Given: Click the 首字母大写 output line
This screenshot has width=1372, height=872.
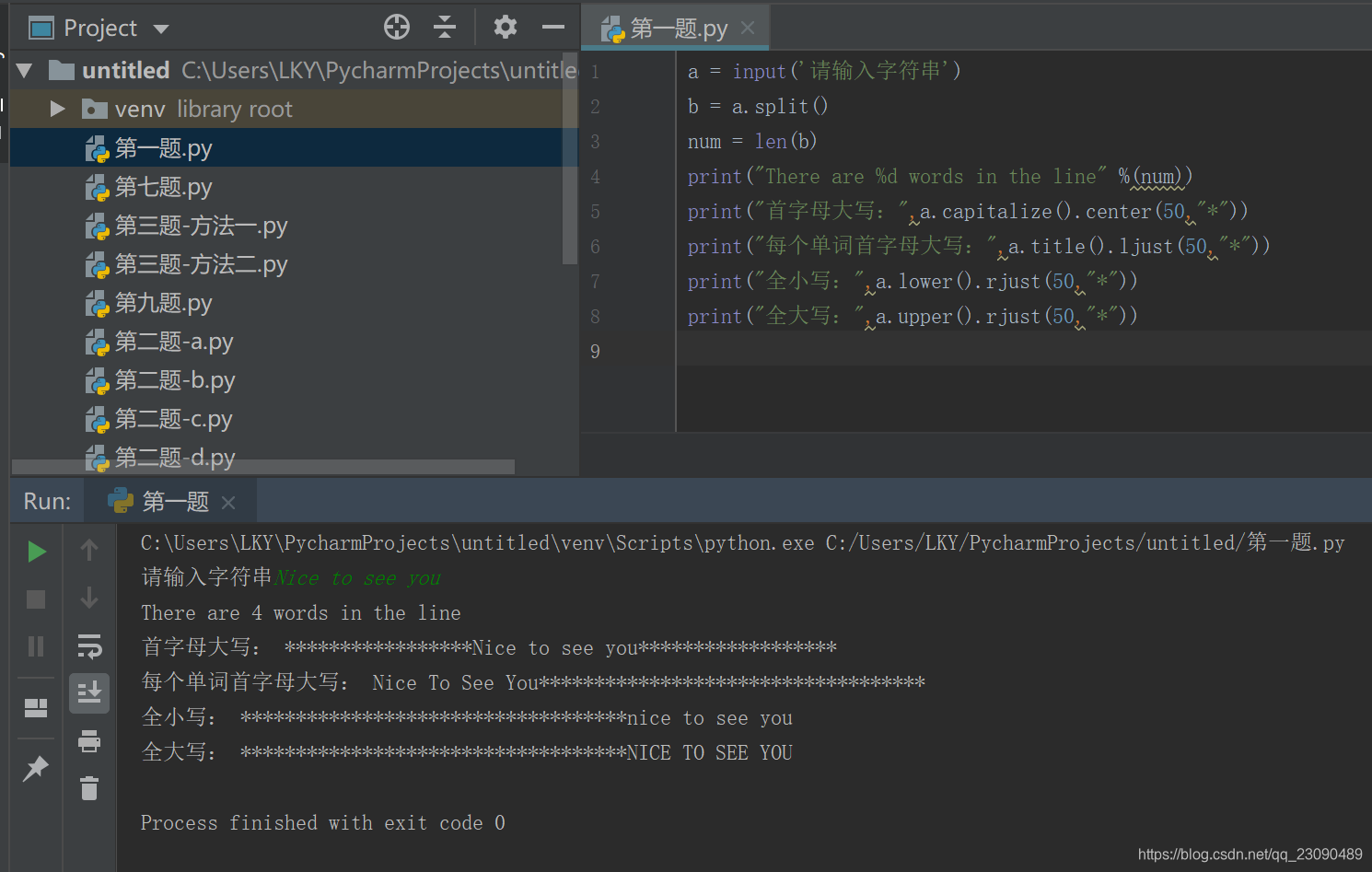Looking at the screenshot, I should [489, 648].
